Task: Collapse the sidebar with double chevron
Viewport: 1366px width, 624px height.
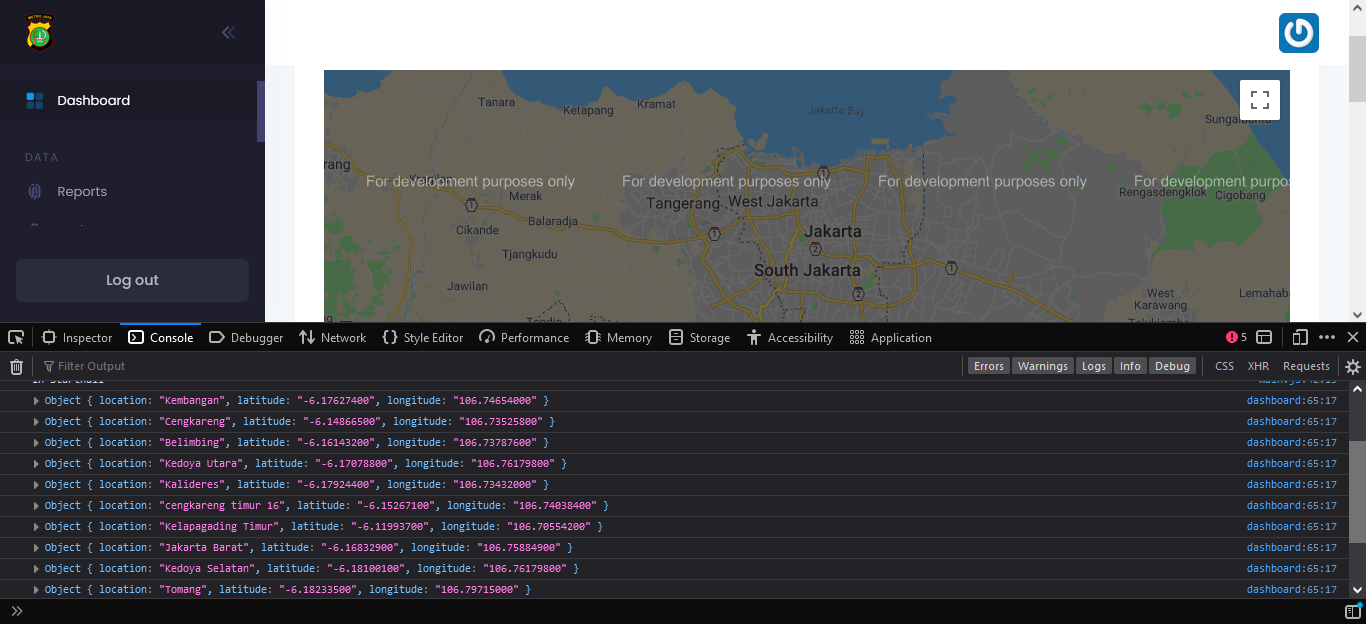Action: coord(228,32)
